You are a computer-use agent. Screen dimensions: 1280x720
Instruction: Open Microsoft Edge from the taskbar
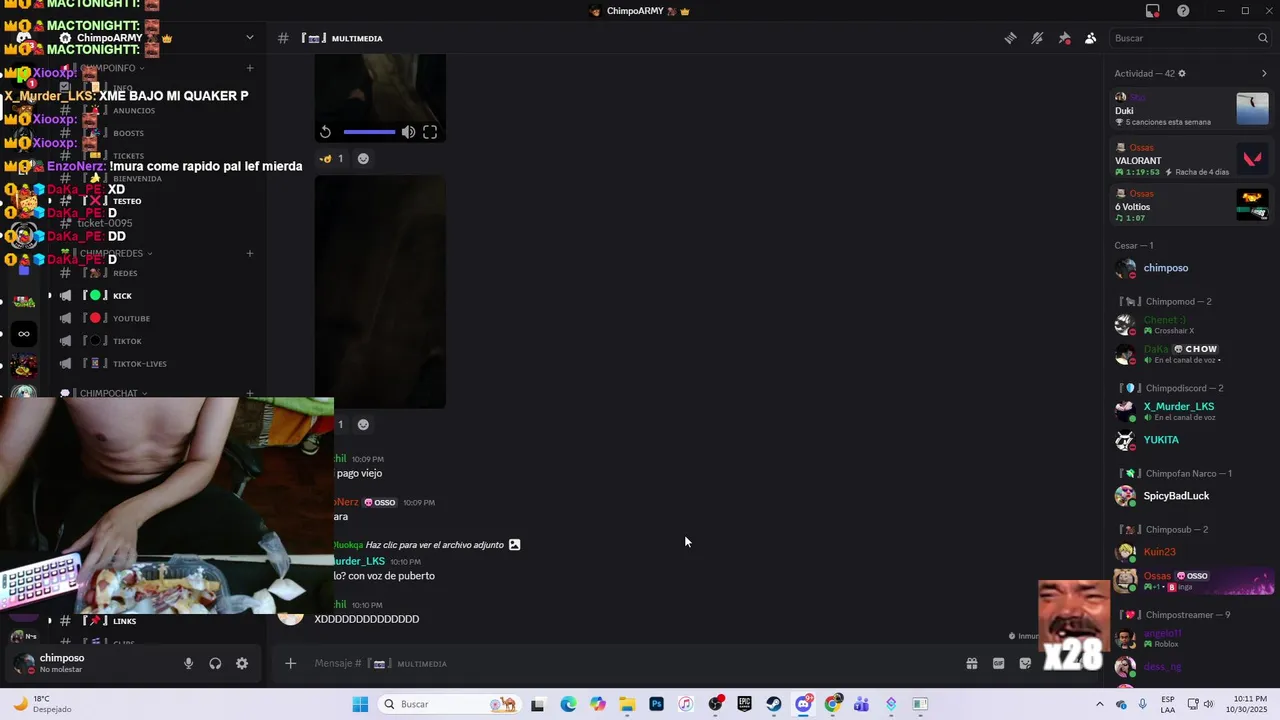(568, 704)
